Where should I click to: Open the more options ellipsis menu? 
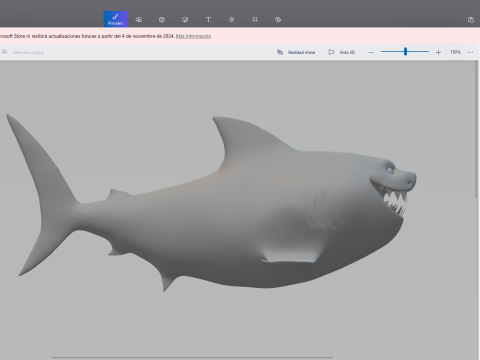(470, 52)
